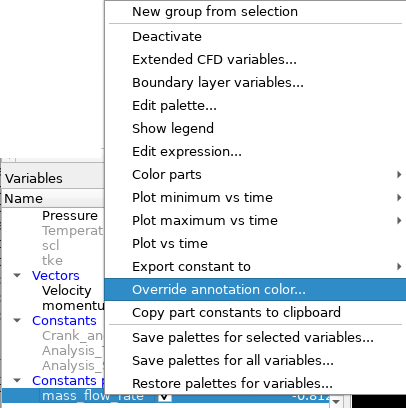Viewport: 406px width, 408px height.
Task: Select Plot vs time entry
Action: 255,243
